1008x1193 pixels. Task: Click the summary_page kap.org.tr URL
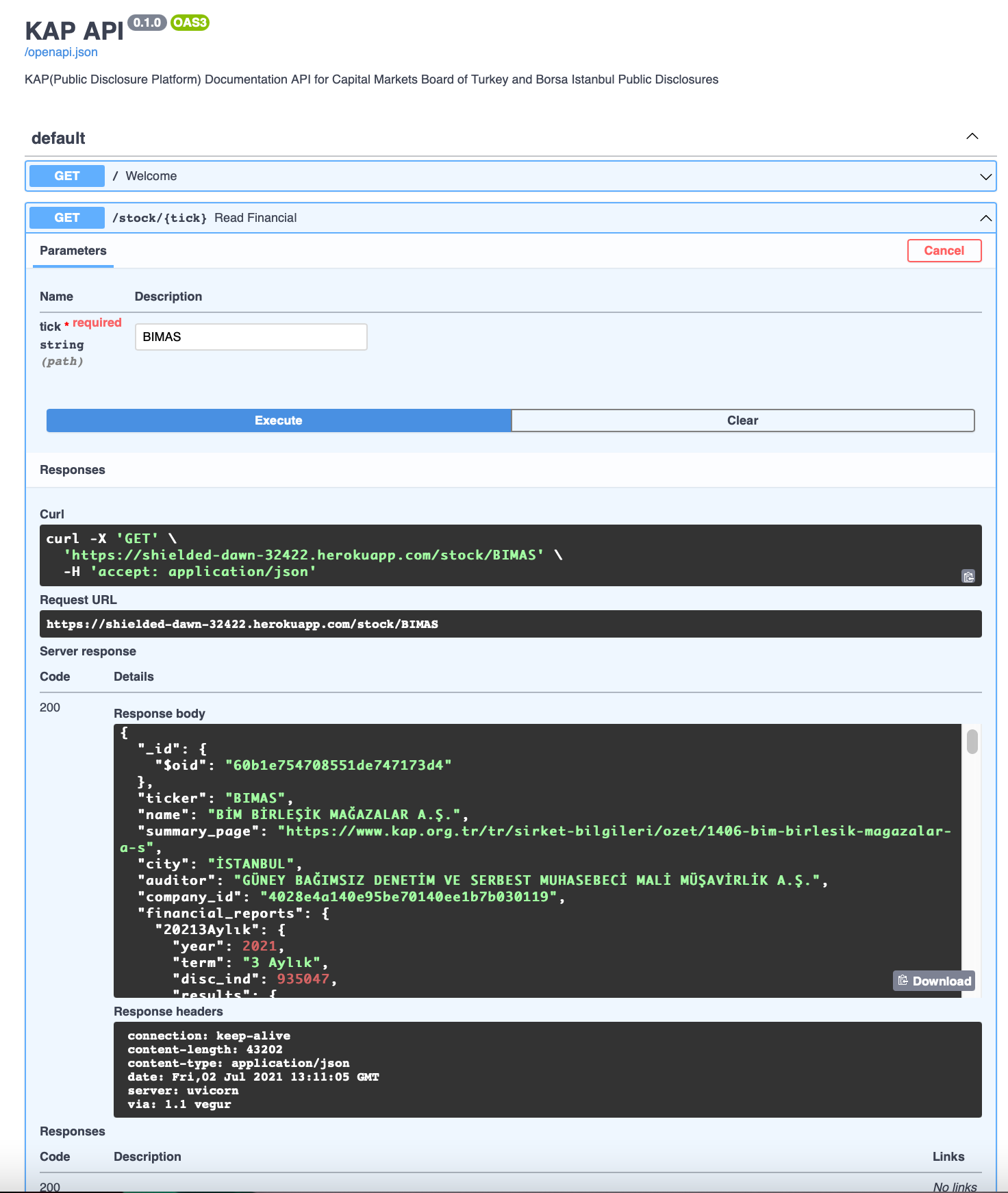click(535, 840)
